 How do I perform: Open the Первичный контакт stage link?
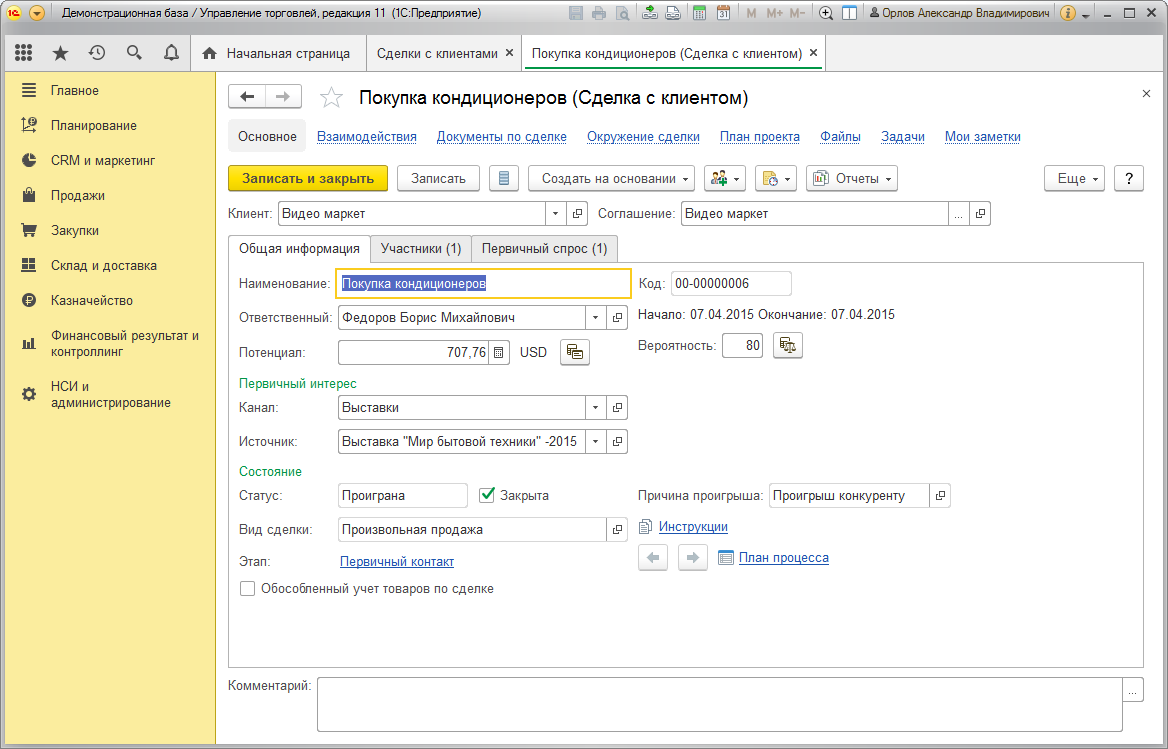pos(397,562)
